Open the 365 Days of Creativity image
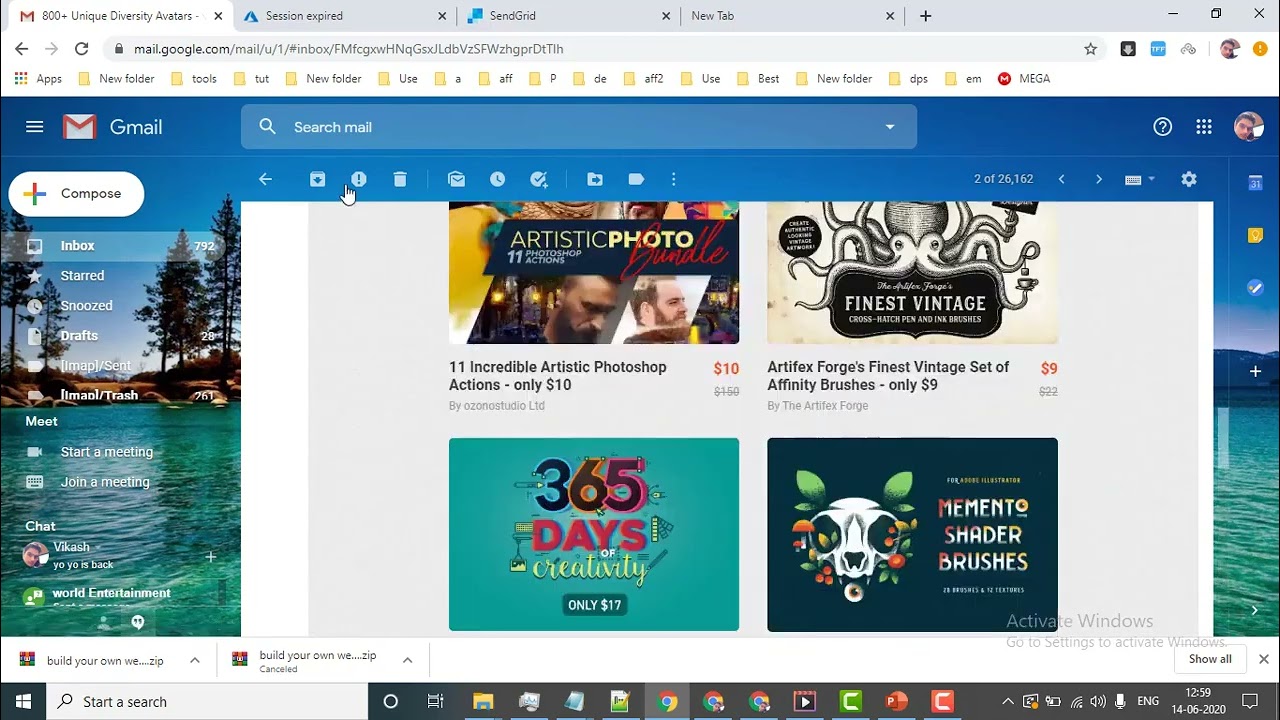Viewport: 1280px width, 720px height. pyautogui.click(x=594, y=535)
